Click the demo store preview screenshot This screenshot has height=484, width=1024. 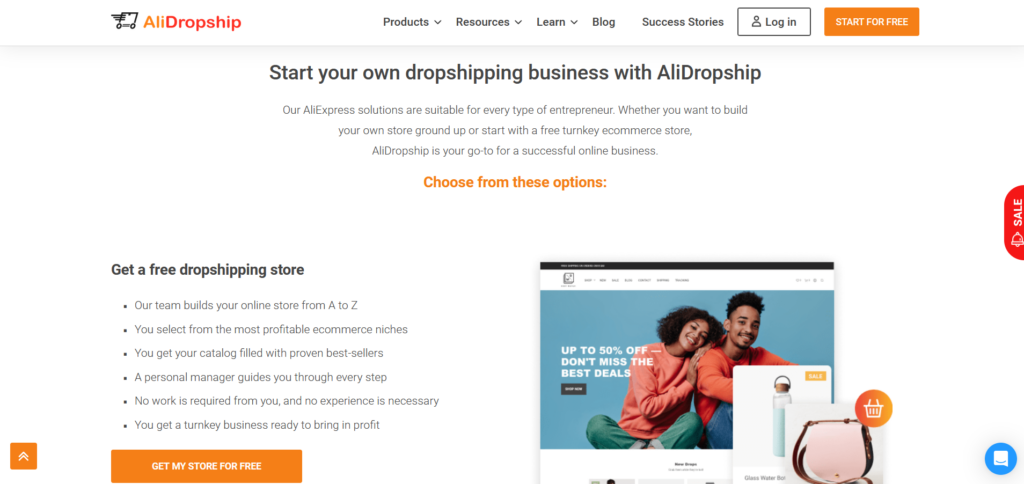pyautogui.click(x=686, y=372)
